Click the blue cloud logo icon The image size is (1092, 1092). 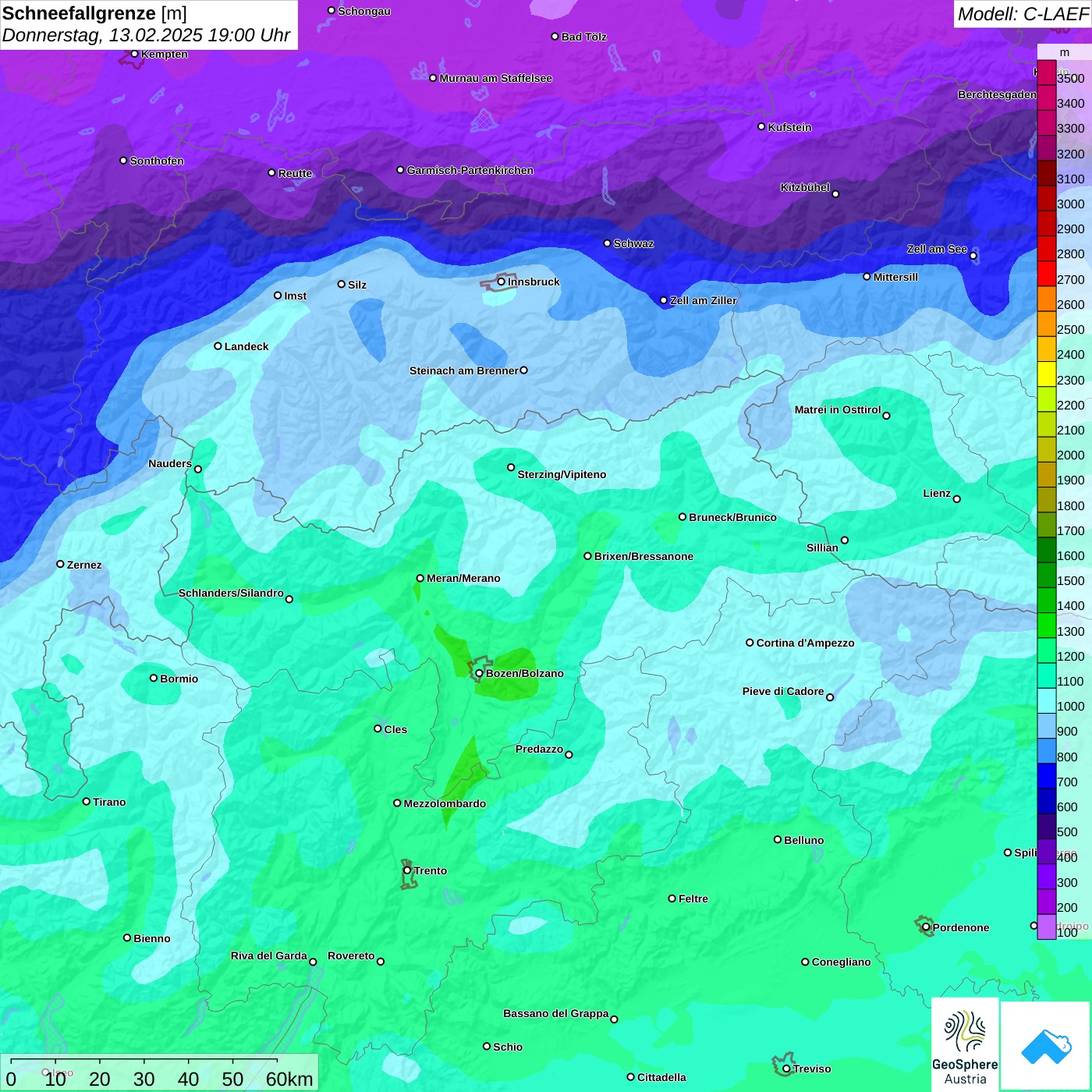1046,1046
